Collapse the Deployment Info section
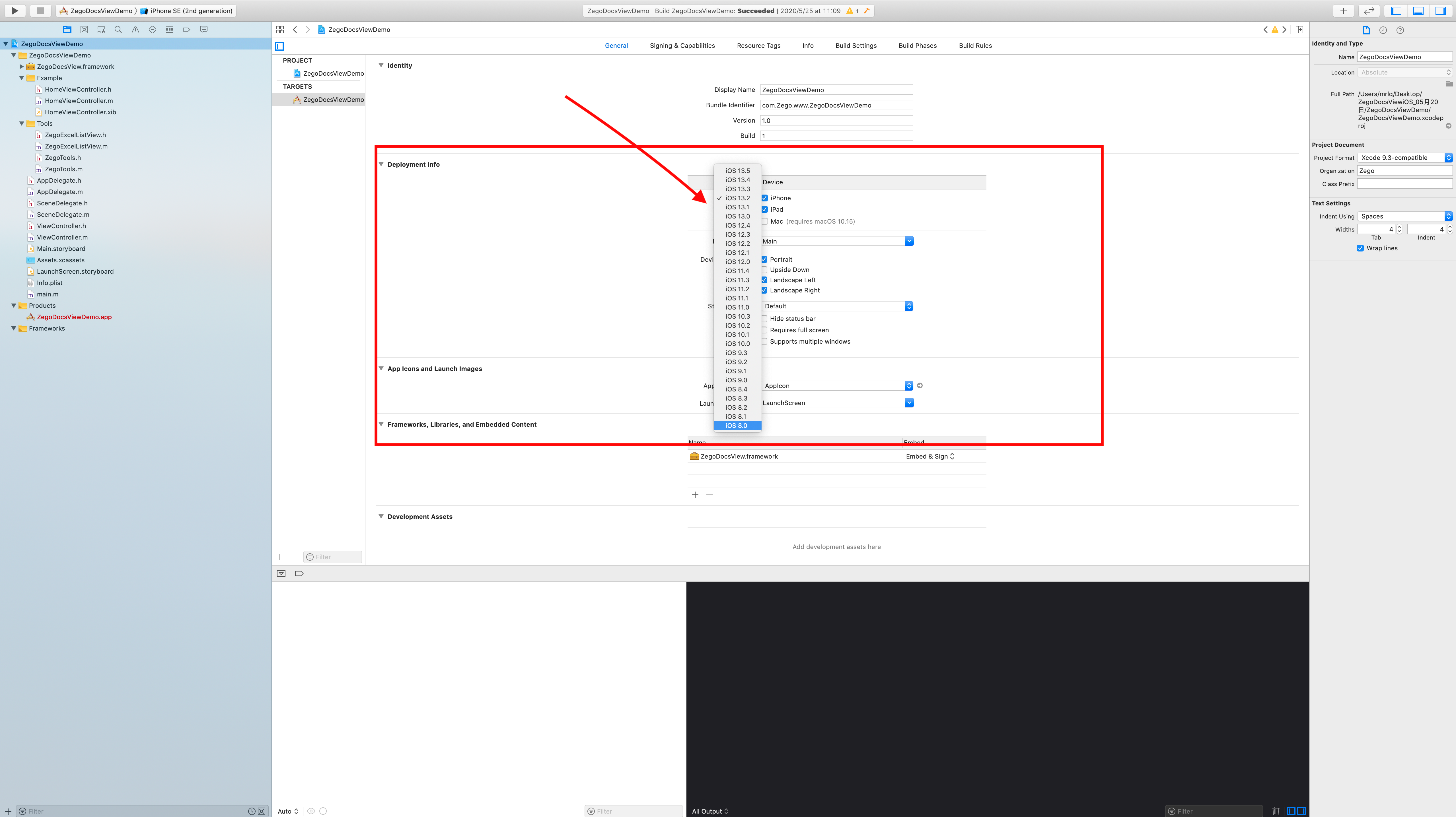 [x=381, y=164]
